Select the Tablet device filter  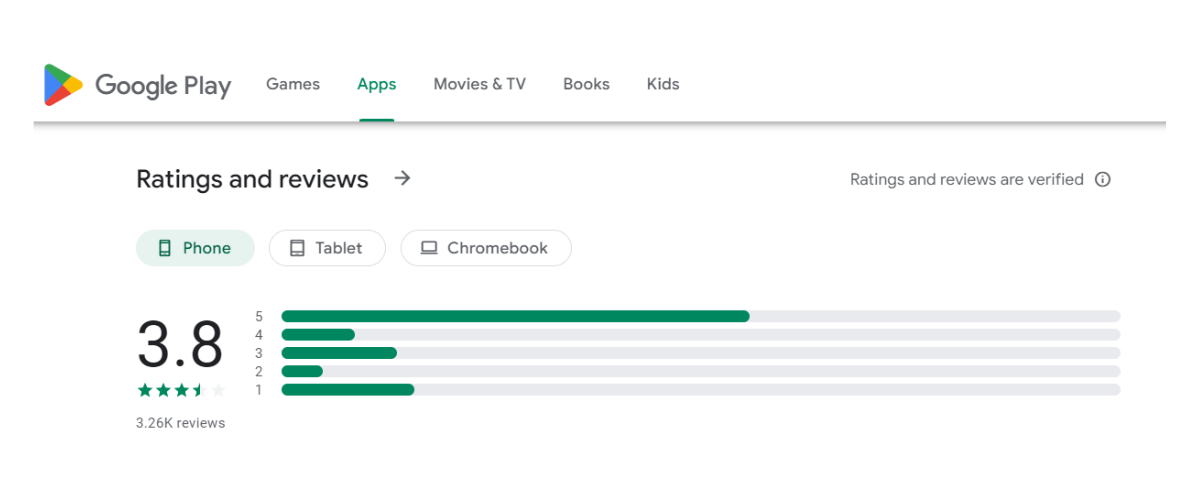click(x=327, y=248)
